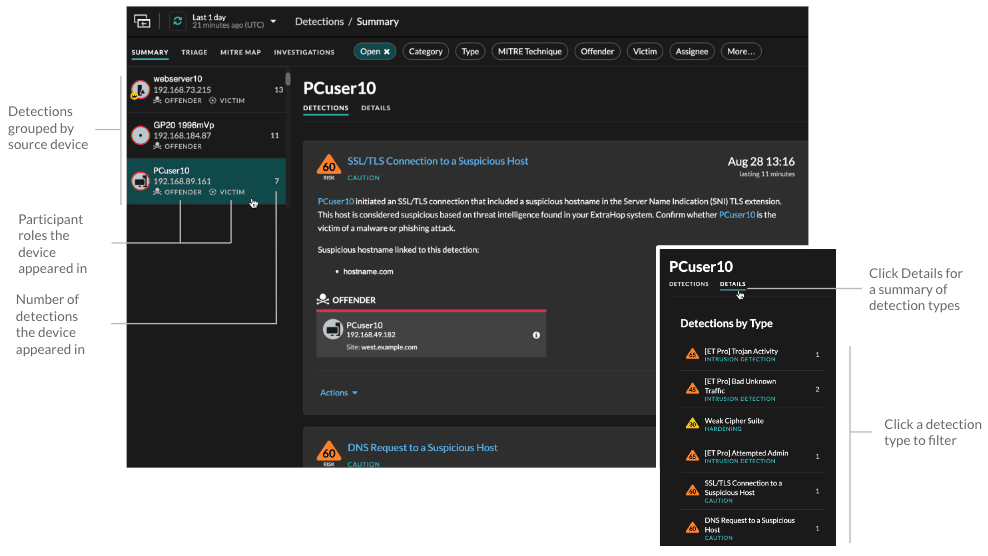
Task: Filter by DNS Request to a Suspicious Host in inset
Action: 753,528
